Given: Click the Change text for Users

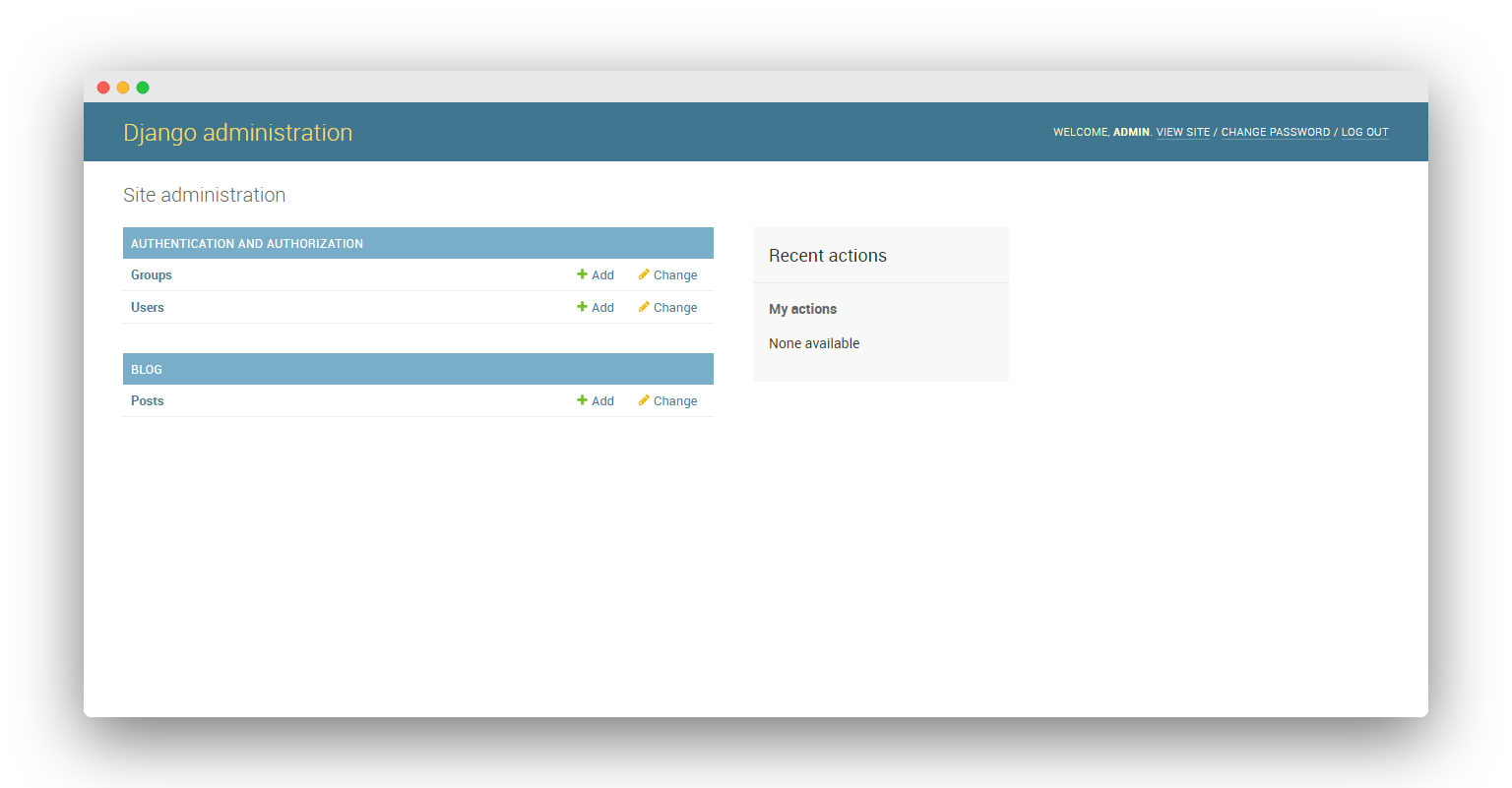Looking at the screenshot, I should click(x=675, y=308).
